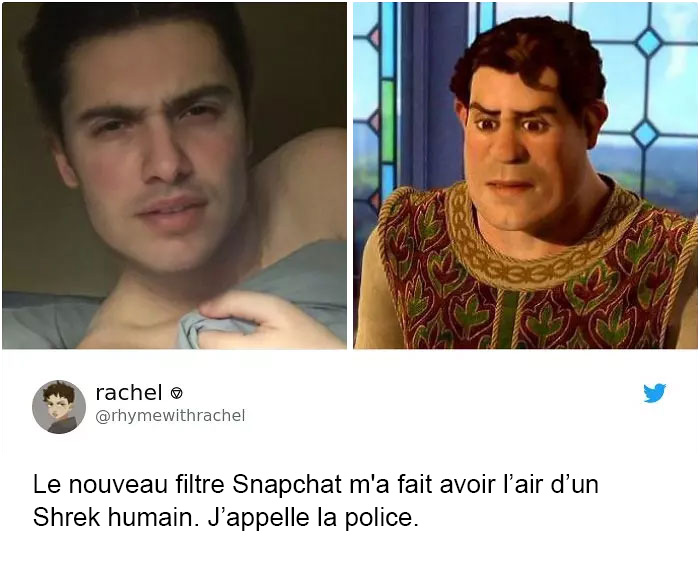Open the left selfie photo
The image size is (700, 567).
[175, 175]
